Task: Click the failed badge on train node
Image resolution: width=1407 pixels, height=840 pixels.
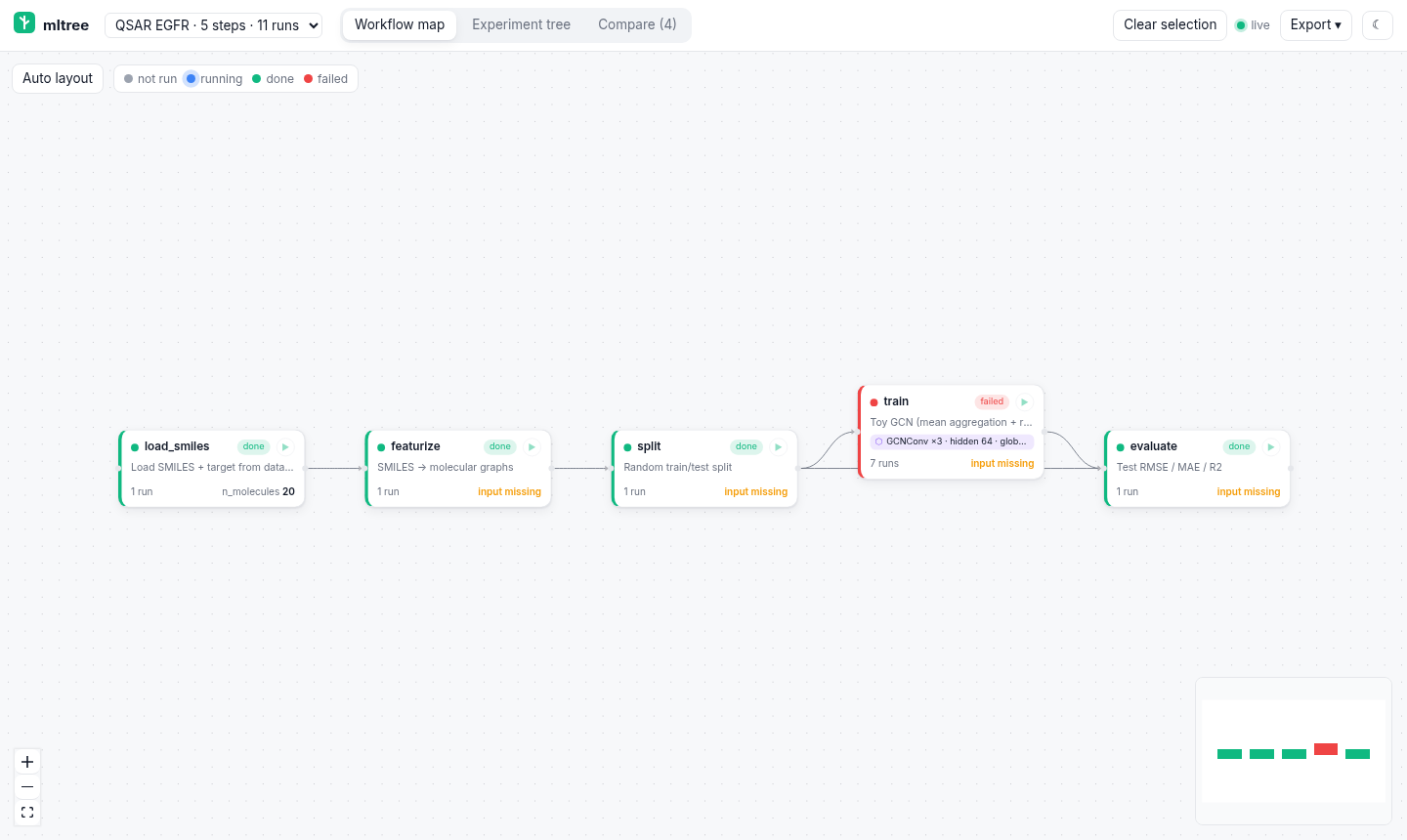Action: coord(992,401)
